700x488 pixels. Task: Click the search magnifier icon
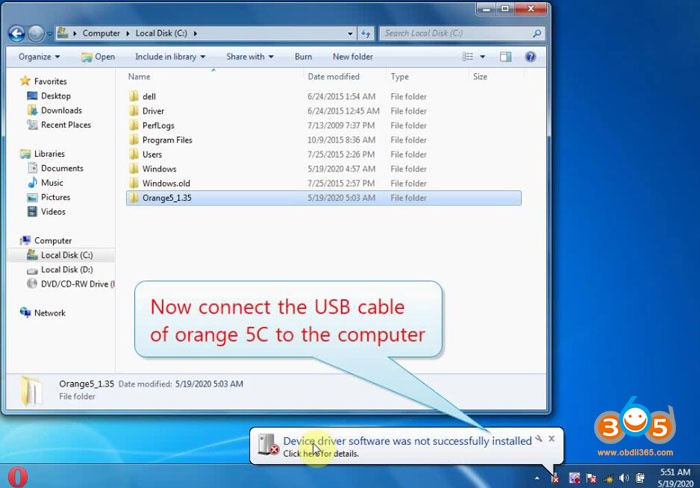537,33
